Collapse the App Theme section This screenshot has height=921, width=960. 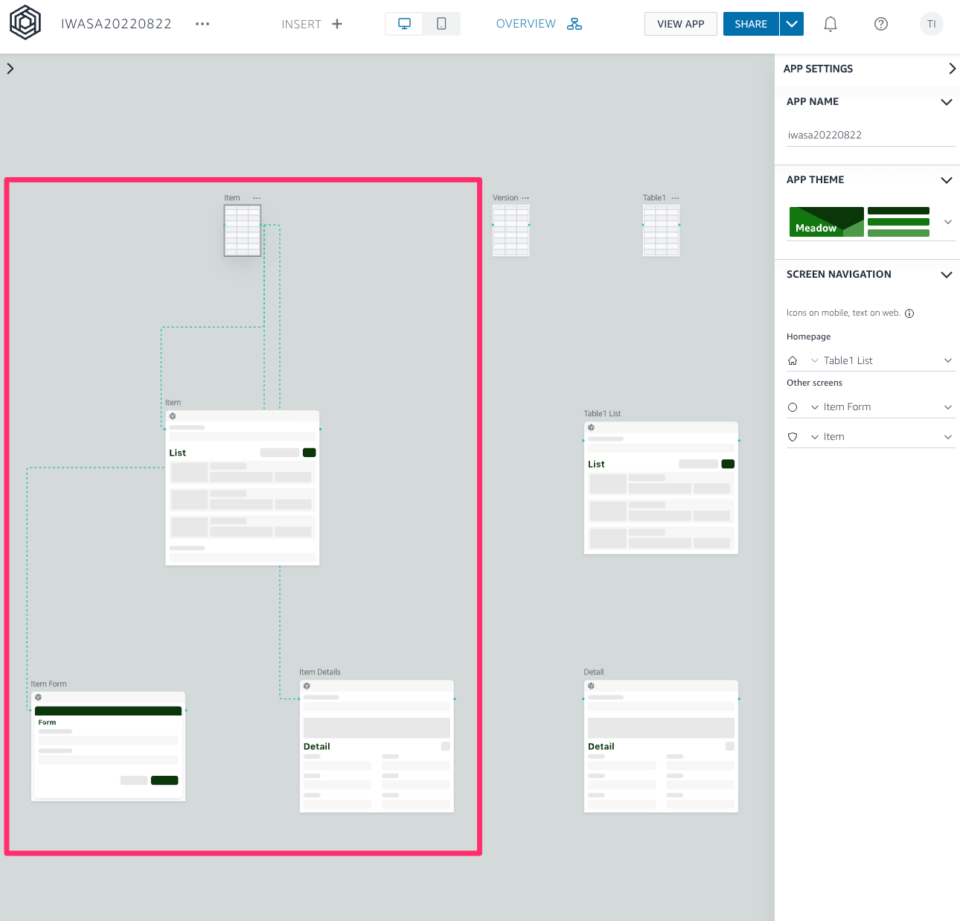[x=946, y=180]
